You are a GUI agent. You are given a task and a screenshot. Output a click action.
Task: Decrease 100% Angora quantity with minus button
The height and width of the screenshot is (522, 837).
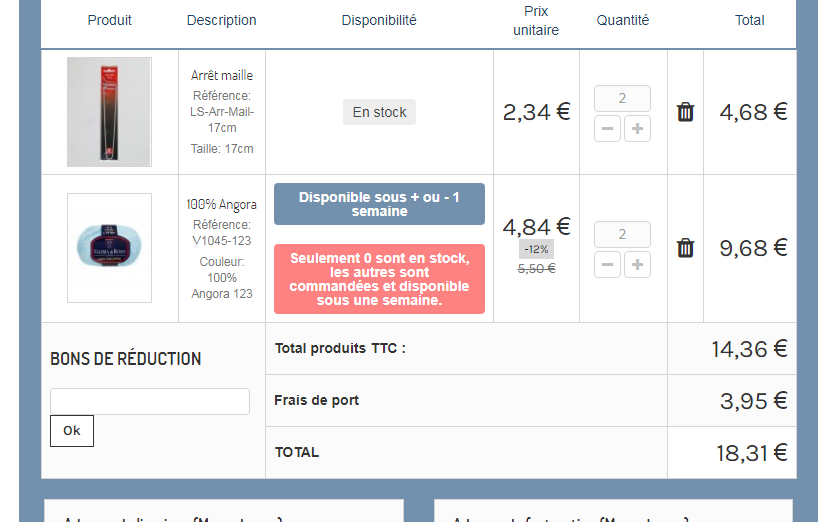point(607,265)
